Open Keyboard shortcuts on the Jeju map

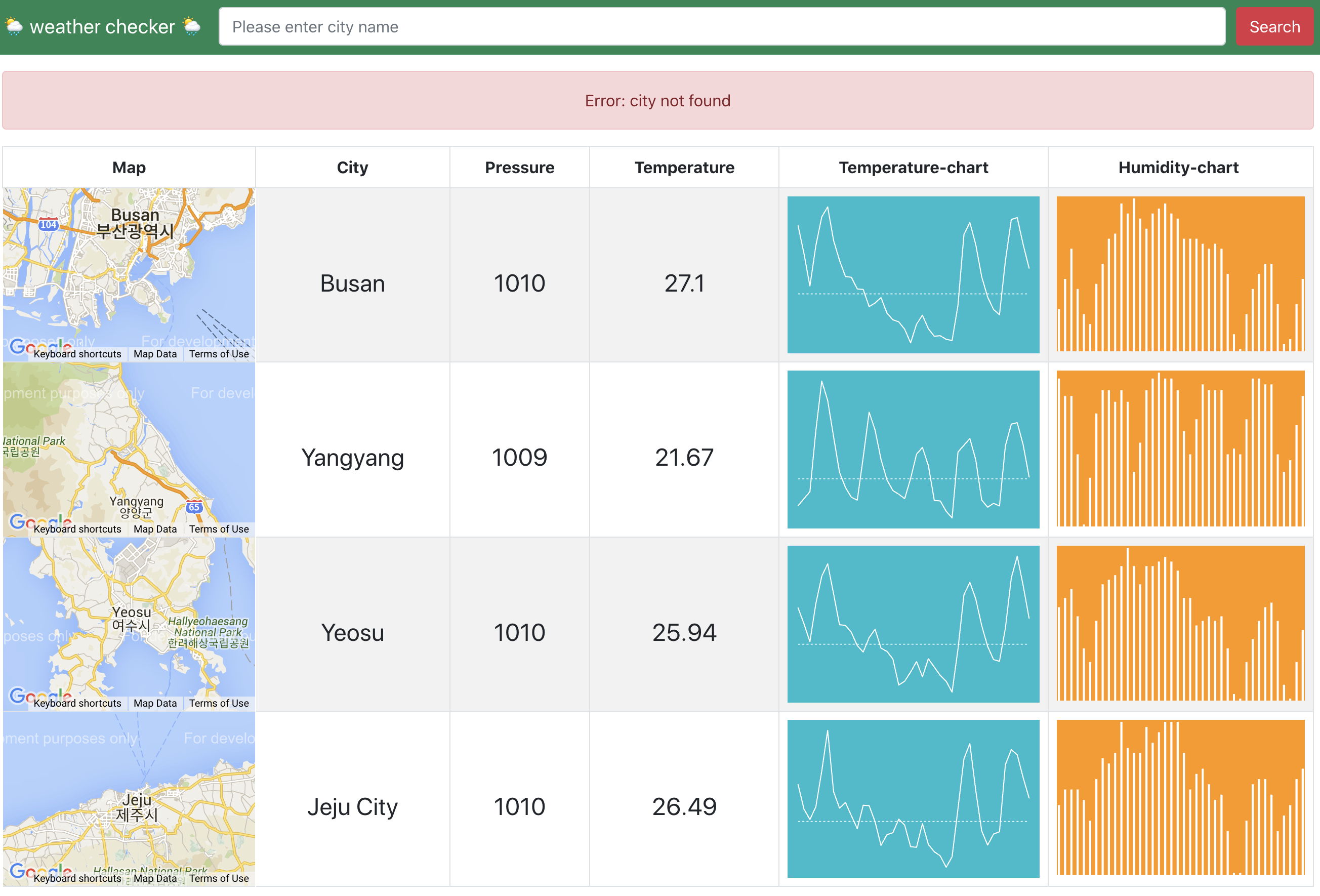click(x=77, y=878)
